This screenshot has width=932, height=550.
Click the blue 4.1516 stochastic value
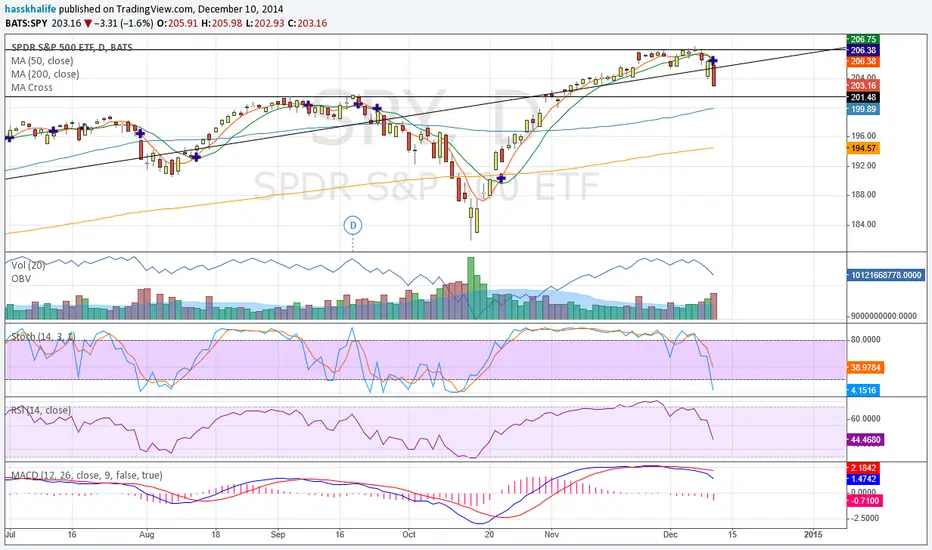[x=863, y=390]
